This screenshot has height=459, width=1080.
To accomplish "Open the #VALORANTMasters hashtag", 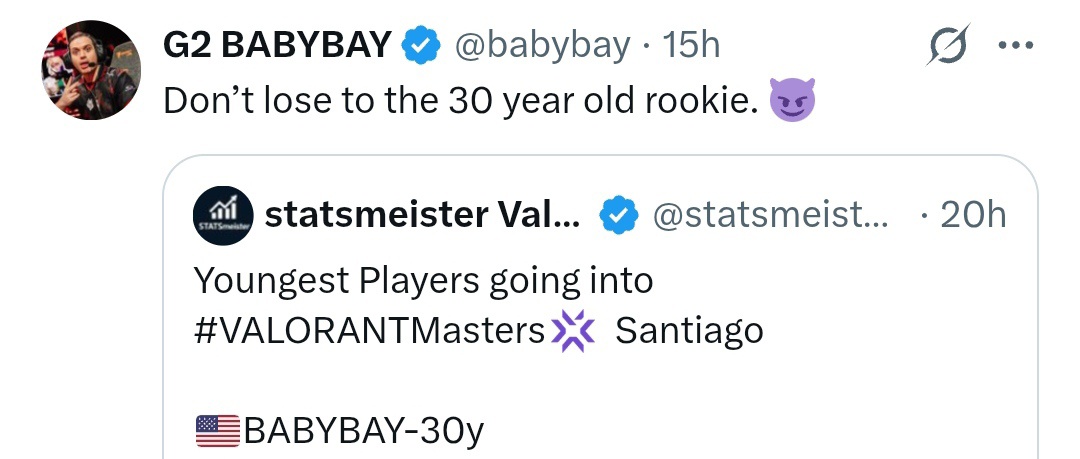I will [369, 330].
